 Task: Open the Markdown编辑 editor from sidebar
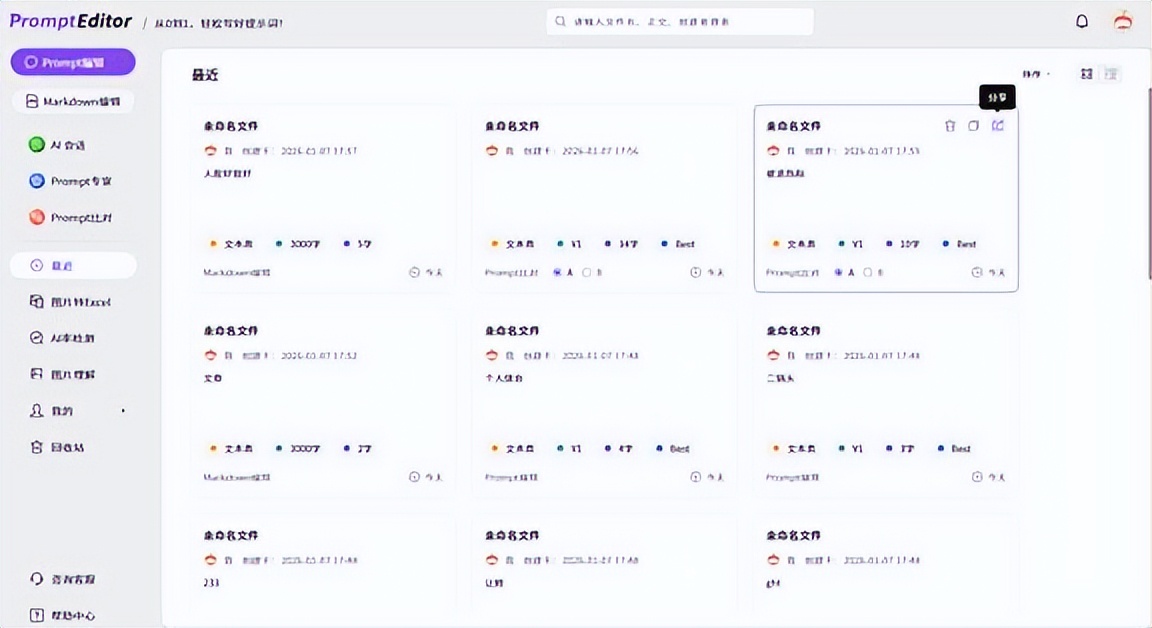72,100
